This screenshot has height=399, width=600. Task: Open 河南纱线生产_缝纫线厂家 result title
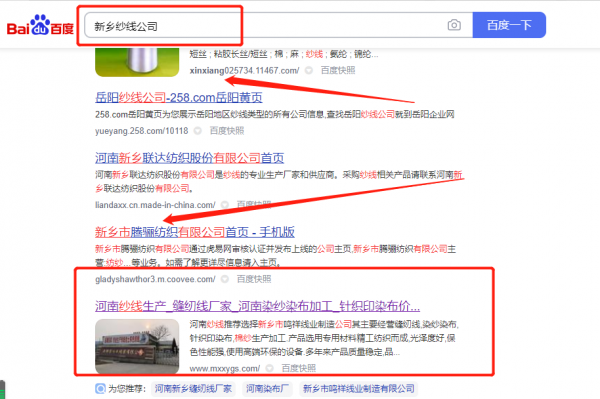pyautogui.click(x=258, y=306)
